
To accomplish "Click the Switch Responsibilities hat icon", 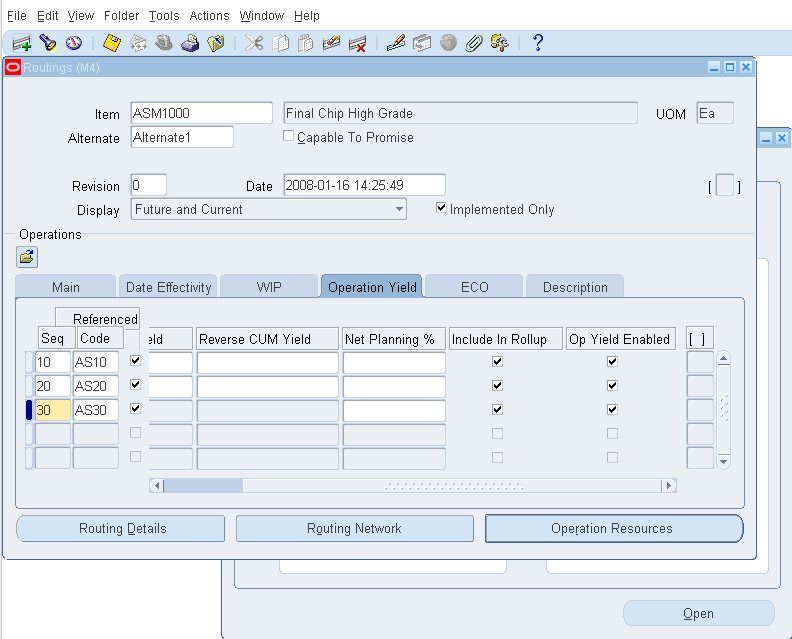I will (164, 43).
